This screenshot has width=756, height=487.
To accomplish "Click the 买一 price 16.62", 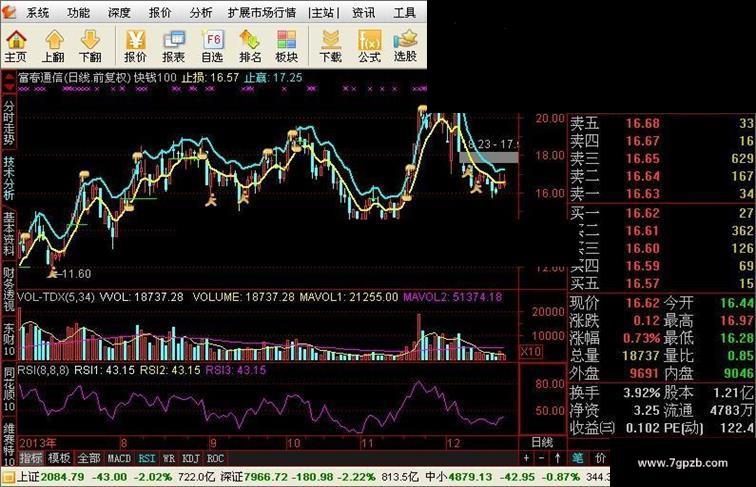I will [x=642, y=213].
